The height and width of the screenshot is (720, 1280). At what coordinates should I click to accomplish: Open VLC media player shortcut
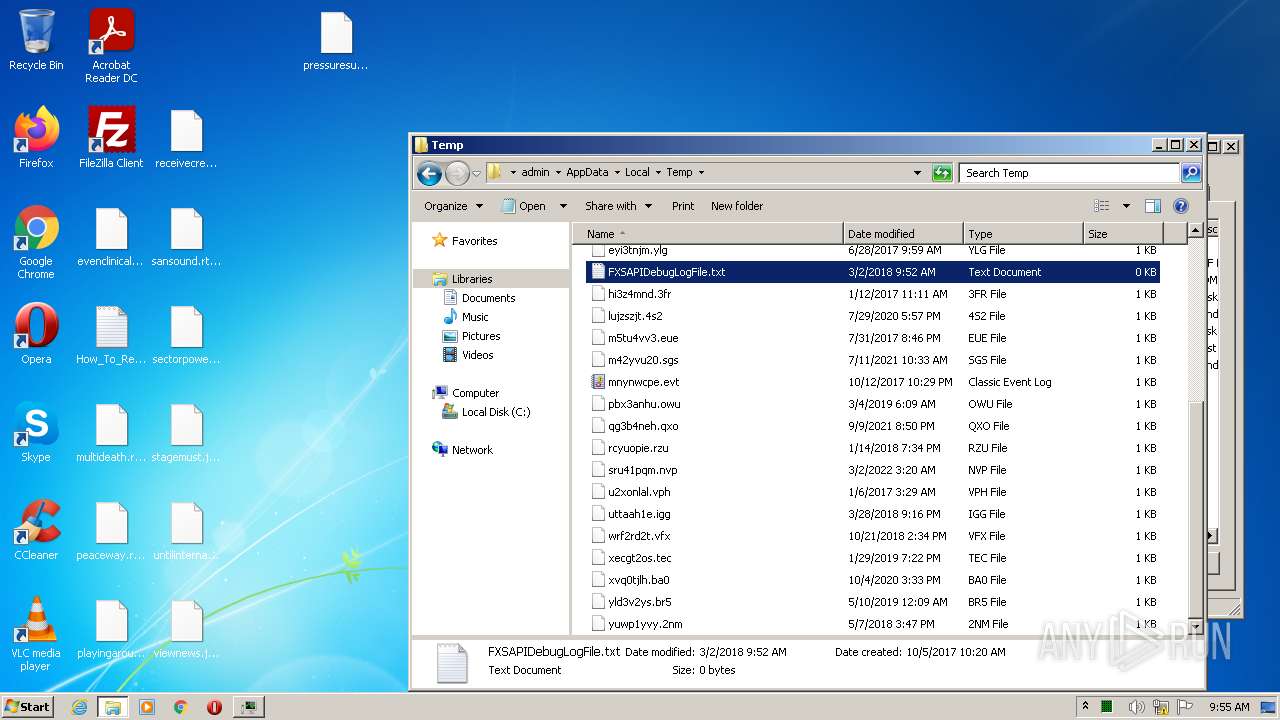pos(36,634)
